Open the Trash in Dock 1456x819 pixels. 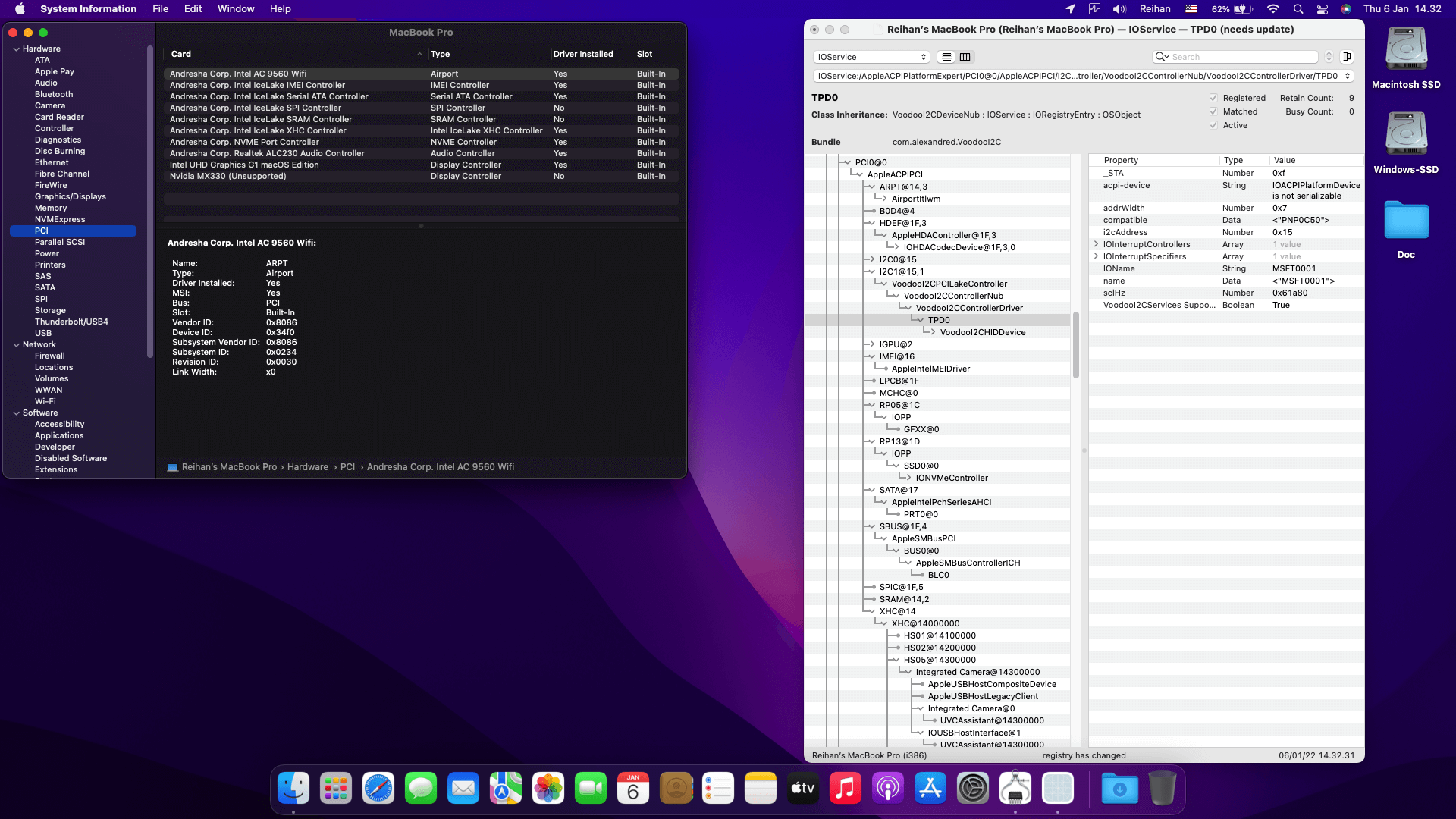pos(1163,789)
